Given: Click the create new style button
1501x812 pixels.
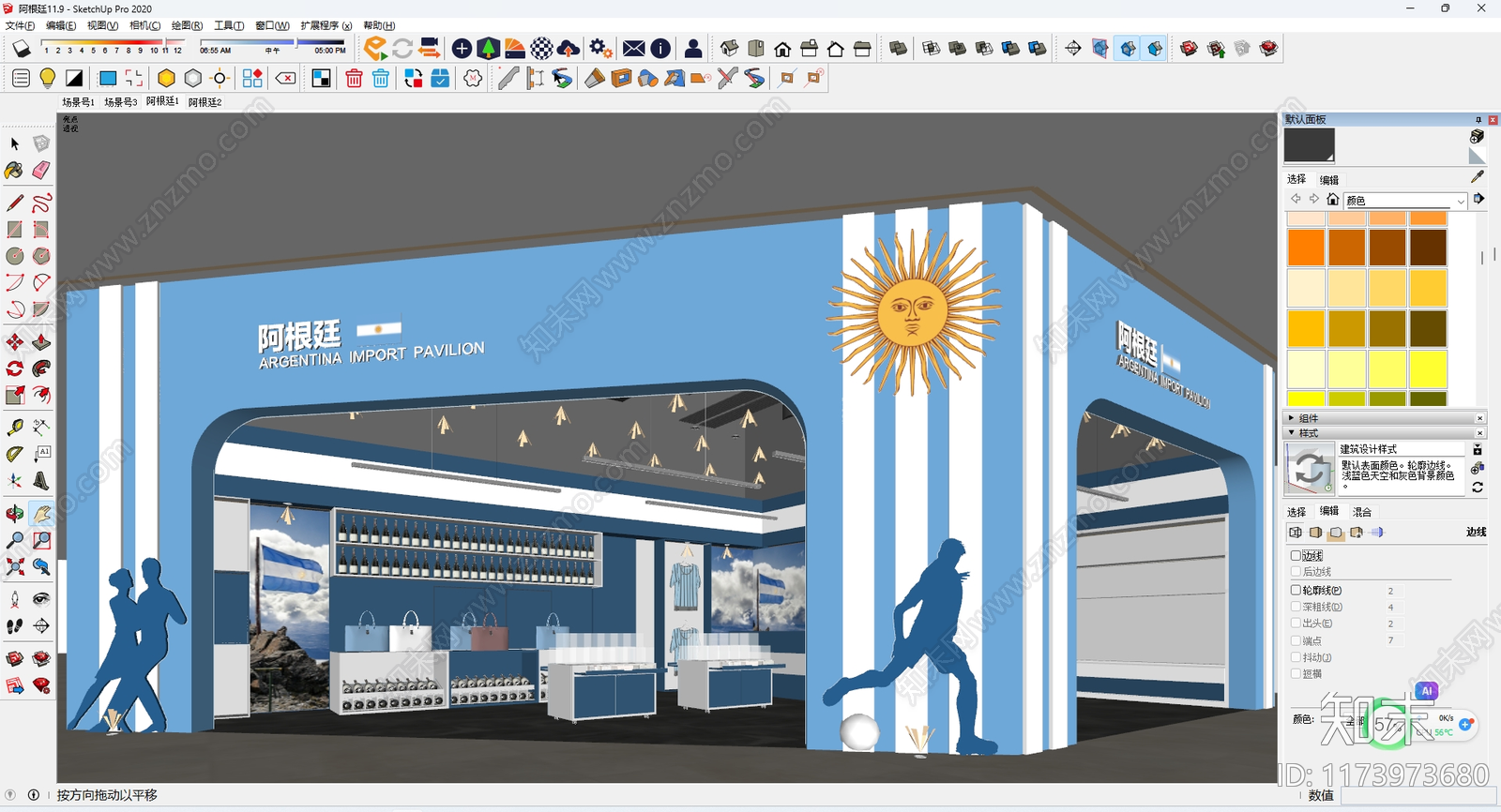Looking at the screenshot, I should click(x=1478, y=467).
